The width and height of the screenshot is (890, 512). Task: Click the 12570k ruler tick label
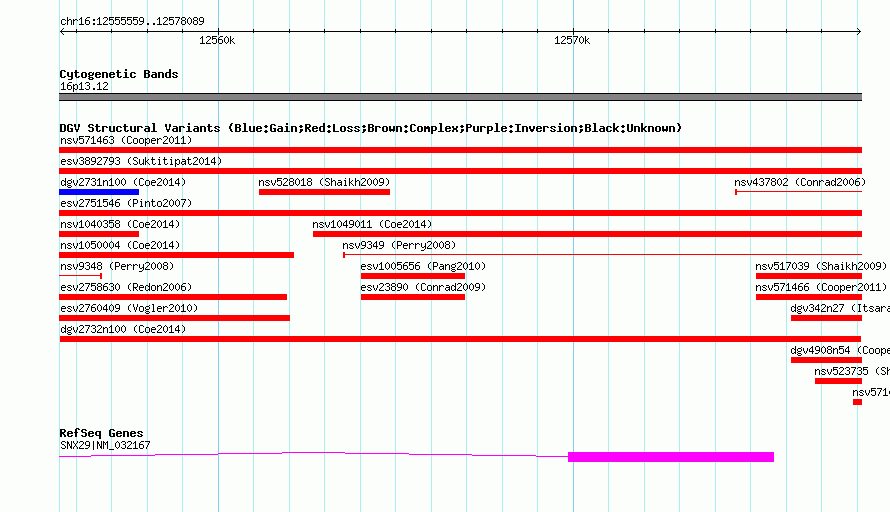[x=572, y=40]
